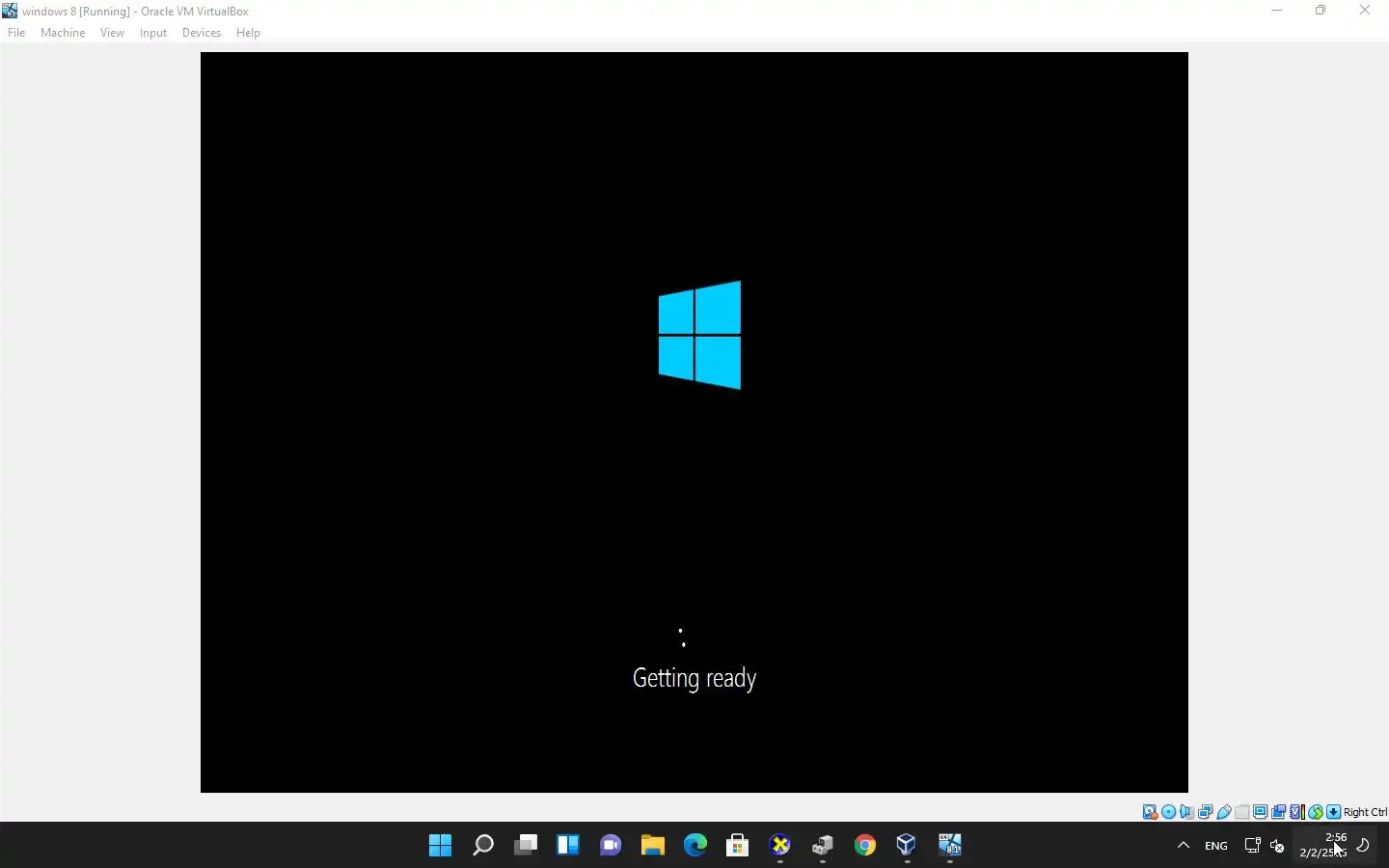Open the Input menu
Viewport: 1389px width, 868px height.
coord(153,33)
